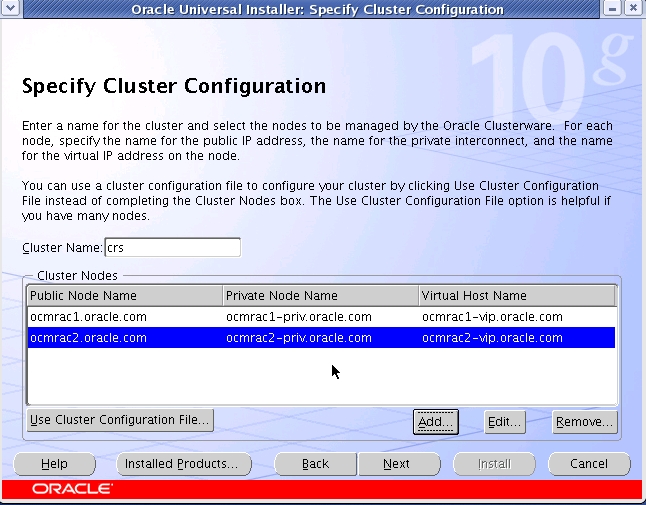Open installer Help
Image resolution: width=646 pixels, height=505 pixels.
[x=54, y=464]
